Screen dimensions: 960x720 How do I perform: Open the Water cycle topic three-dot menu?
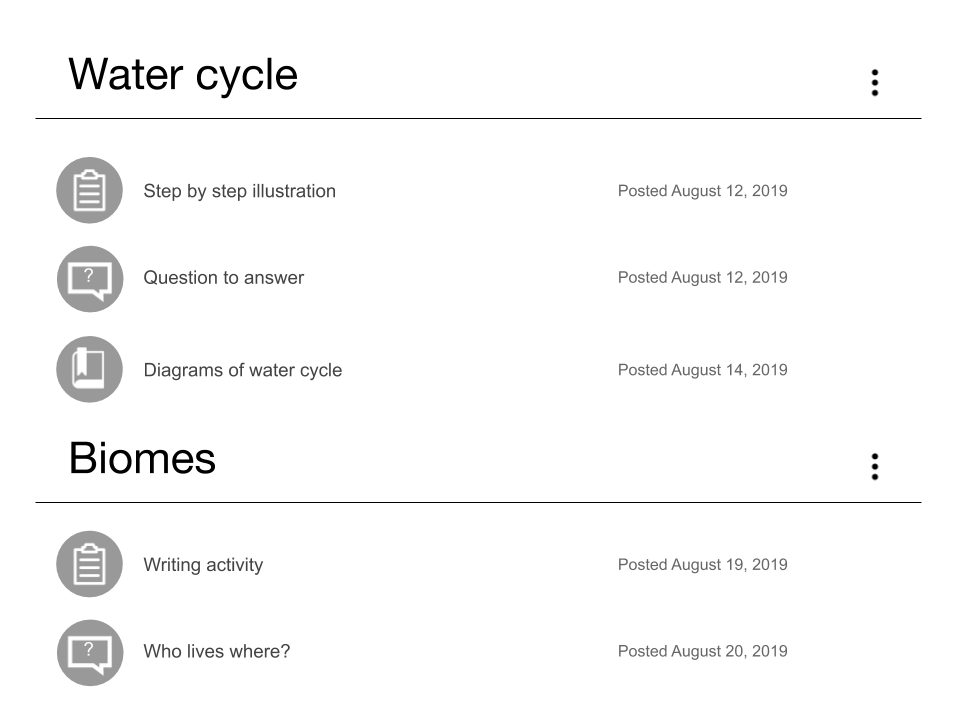click(875, 83)
